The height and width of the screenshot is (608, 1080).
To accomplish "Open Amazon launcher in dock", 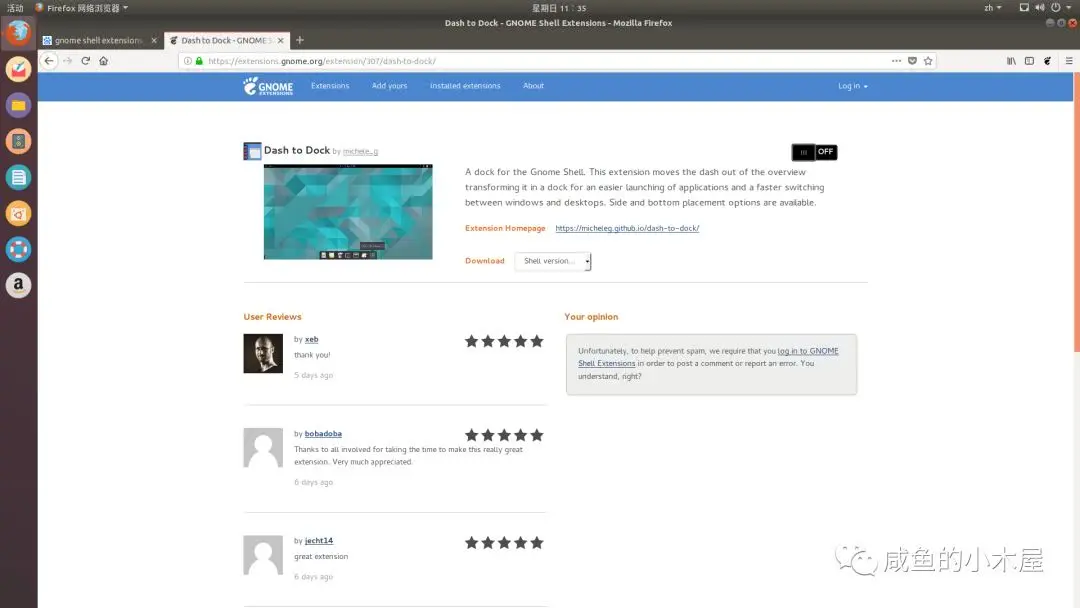I will [19, 285].
